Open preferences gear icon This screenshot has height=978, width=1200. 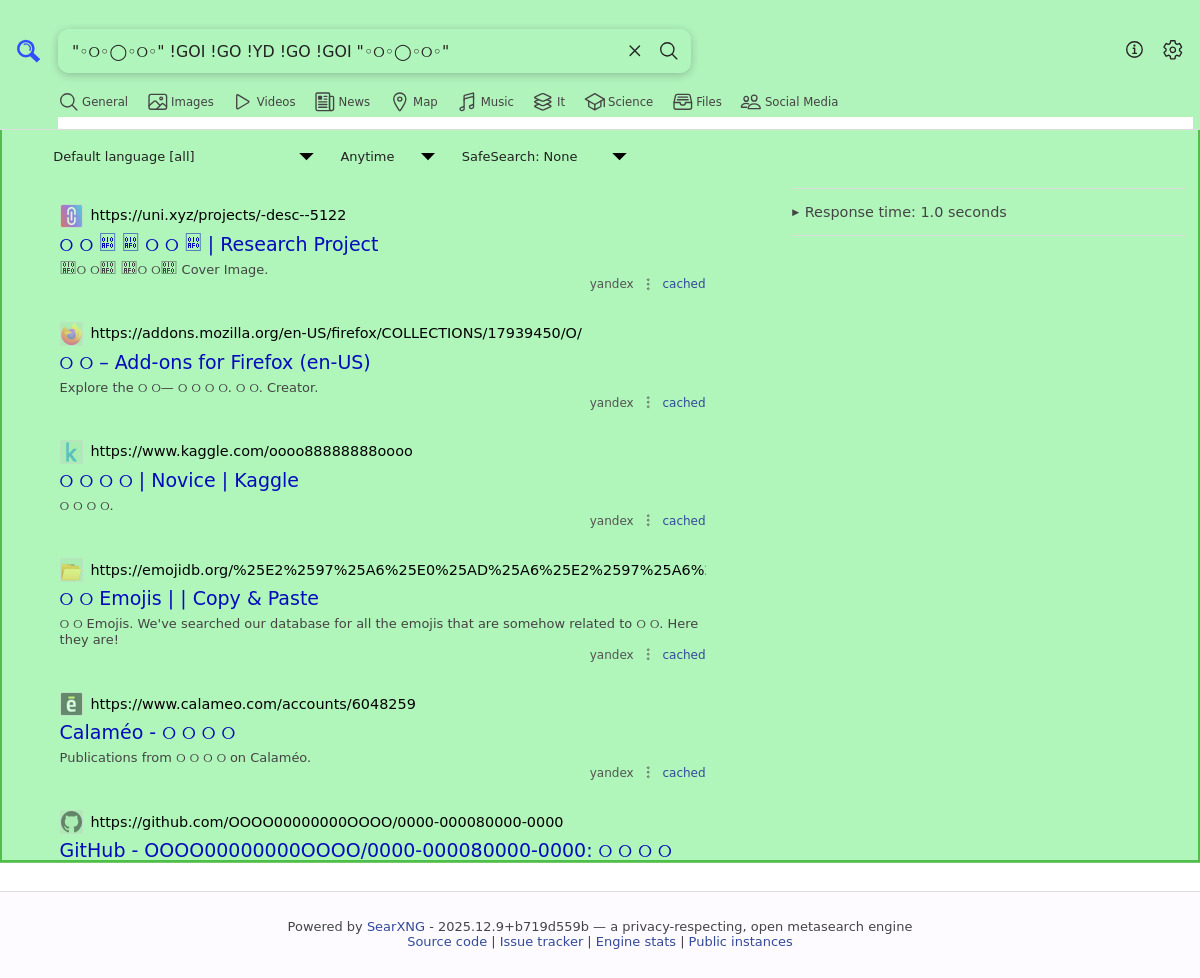click(x=1172, y=50)
